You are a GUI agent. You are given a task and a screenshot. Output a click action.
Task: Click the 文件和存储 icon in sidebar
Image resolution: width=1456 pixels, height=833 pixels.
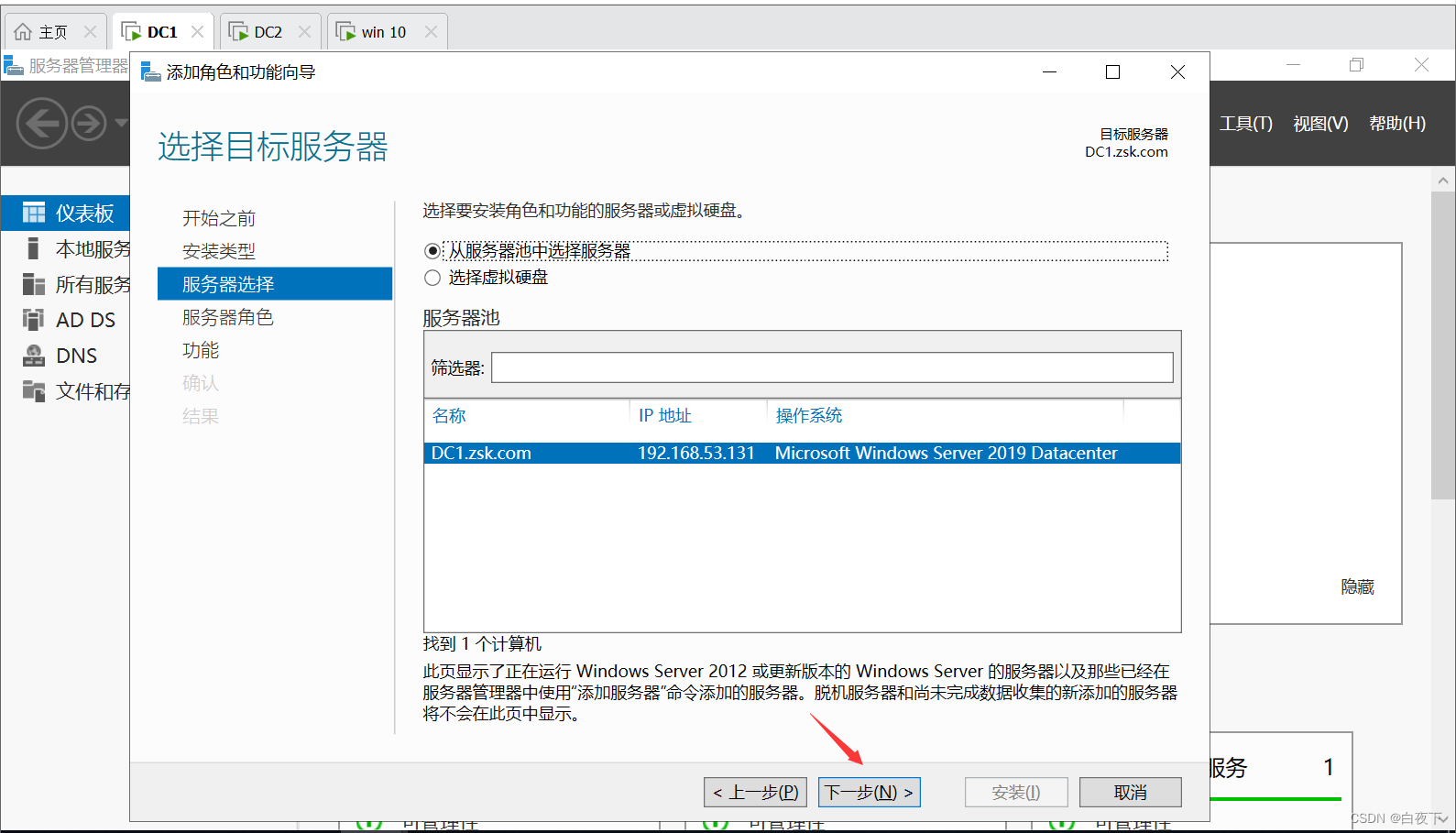pyautogui.click(x=34, y=391)
